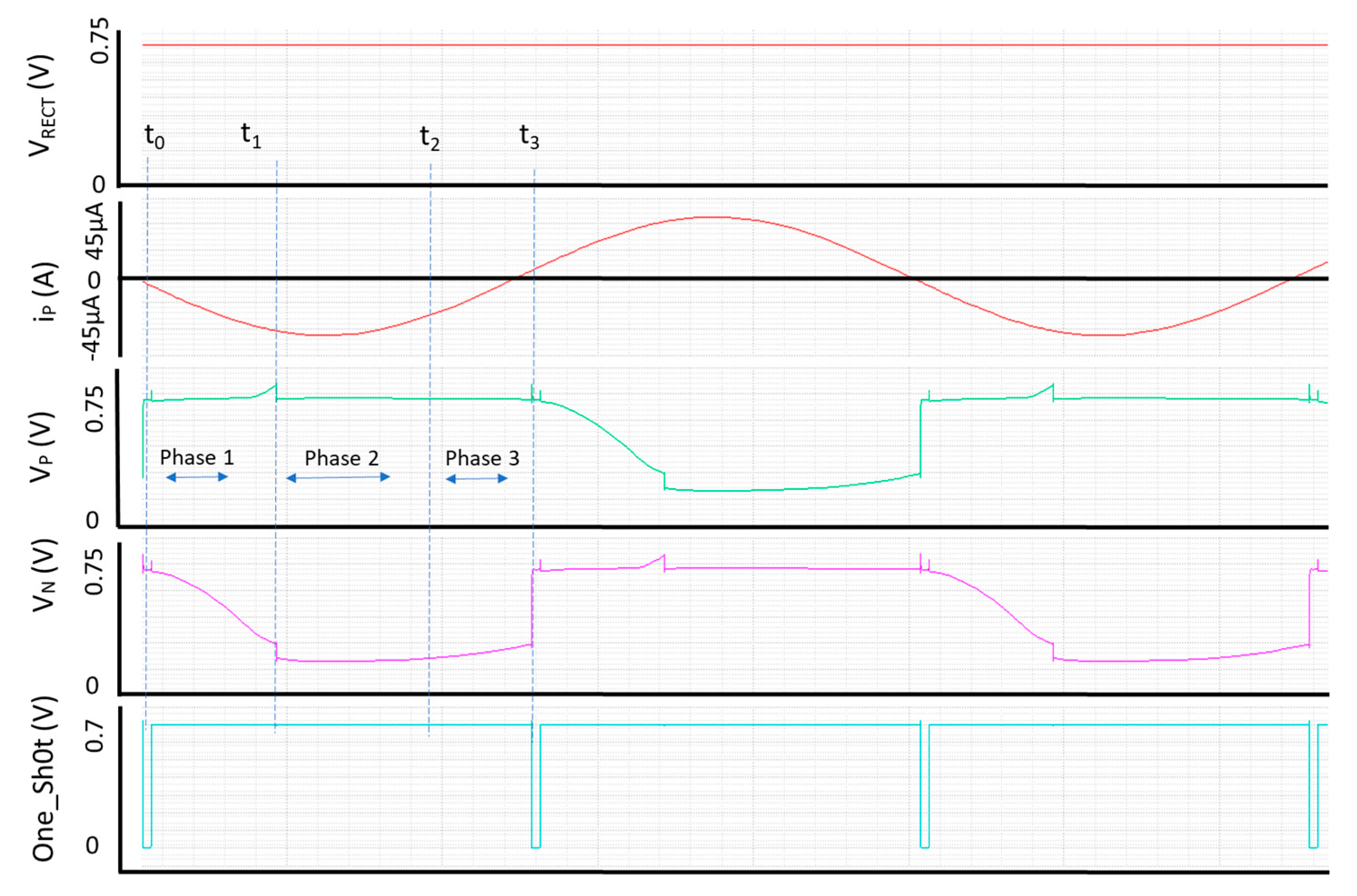This screenshot has height=896, width=1357.
Task: Click the double arrow under Phase 1
Action: click(x=197, y=476)
